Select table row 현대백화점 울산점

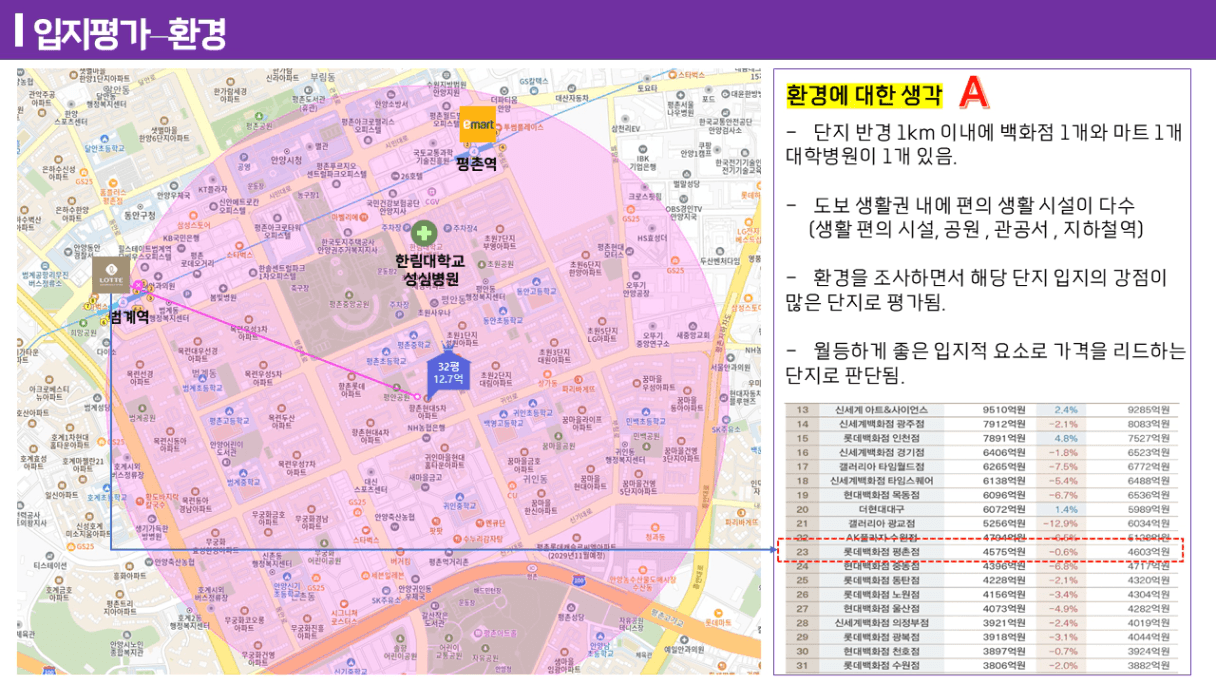982,608
